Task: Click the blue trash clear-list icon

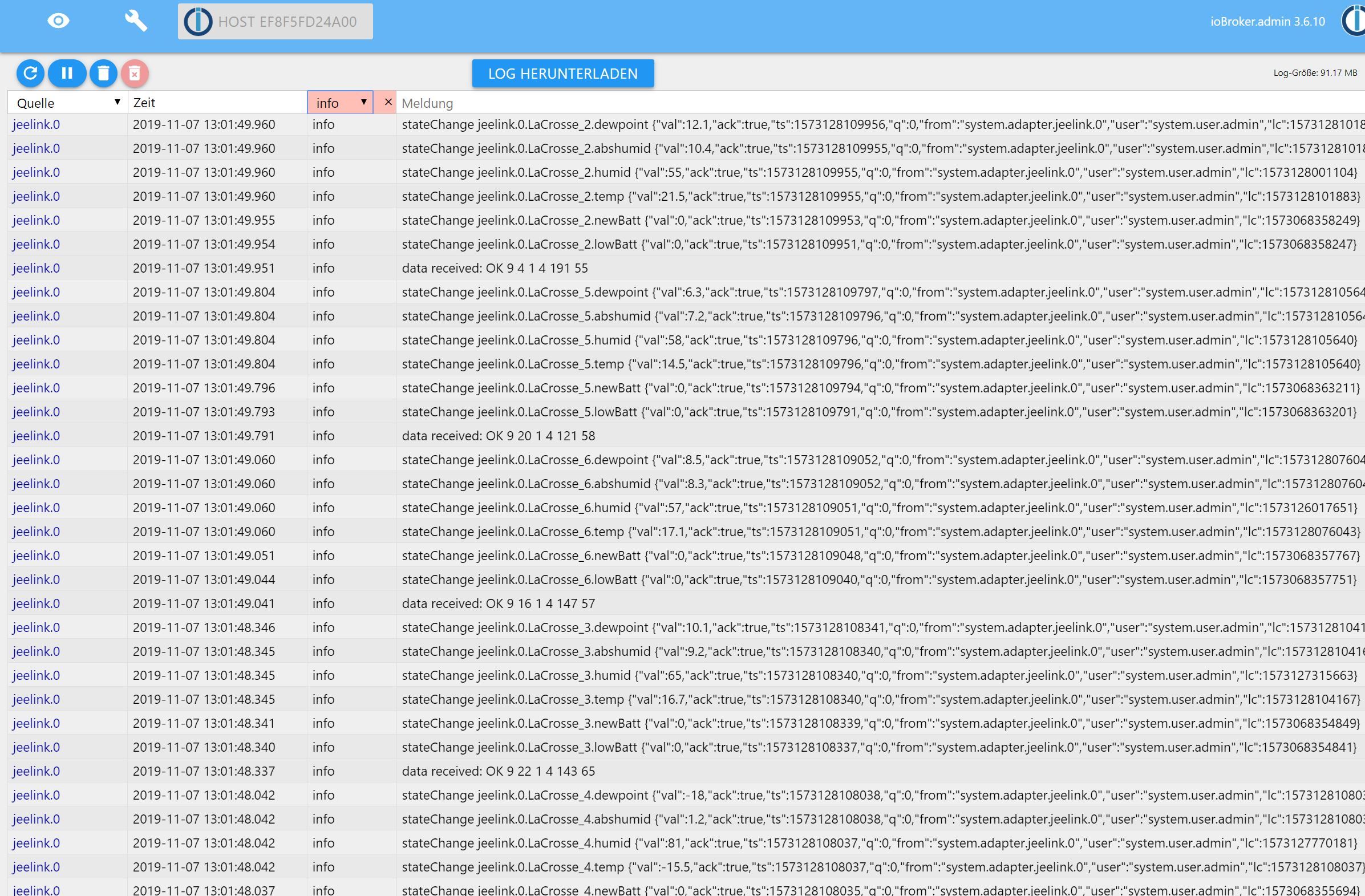Action: click(x=103, y=74)
